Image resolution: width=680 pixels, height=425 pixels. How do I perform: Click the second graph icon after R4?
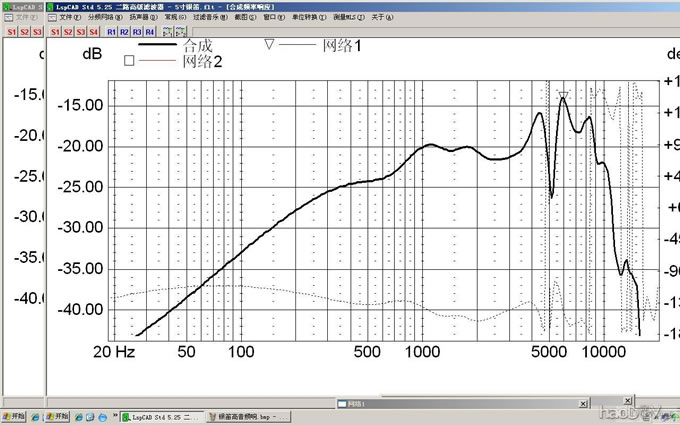(181, 31)
